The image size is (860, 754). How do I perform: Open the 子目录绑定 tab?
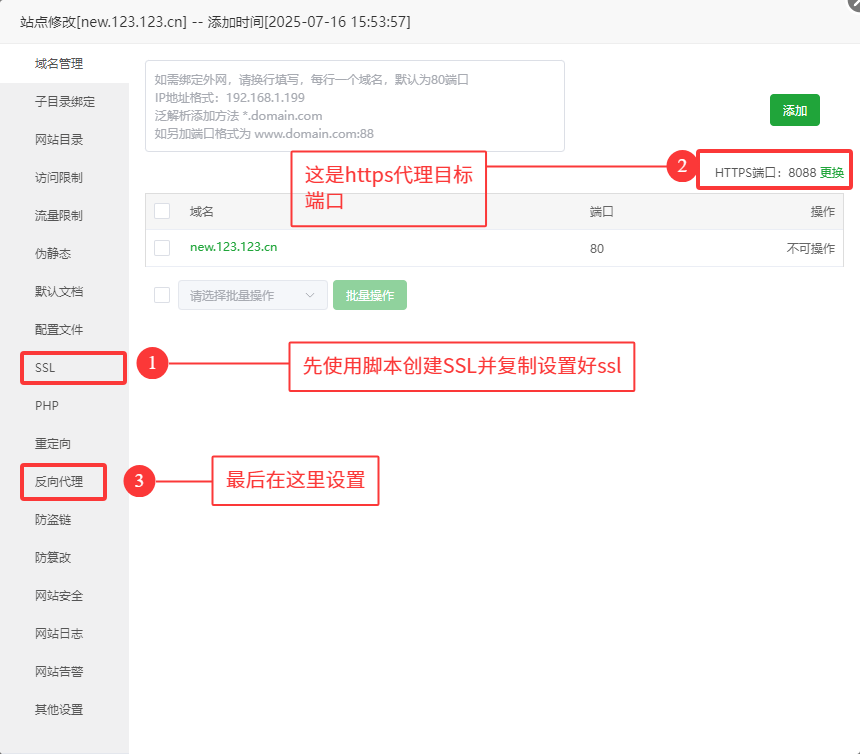(x=65, y=101)
